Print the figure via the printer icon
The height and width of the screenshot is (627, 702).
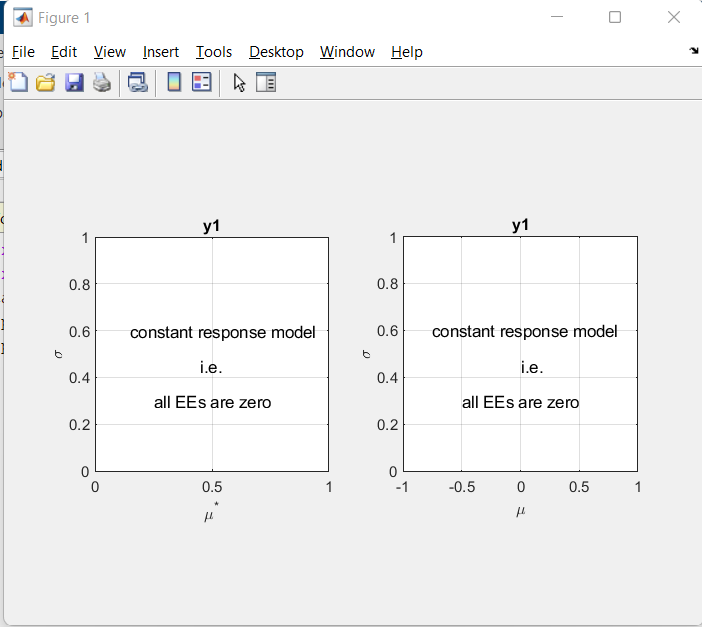click(102, 82)
